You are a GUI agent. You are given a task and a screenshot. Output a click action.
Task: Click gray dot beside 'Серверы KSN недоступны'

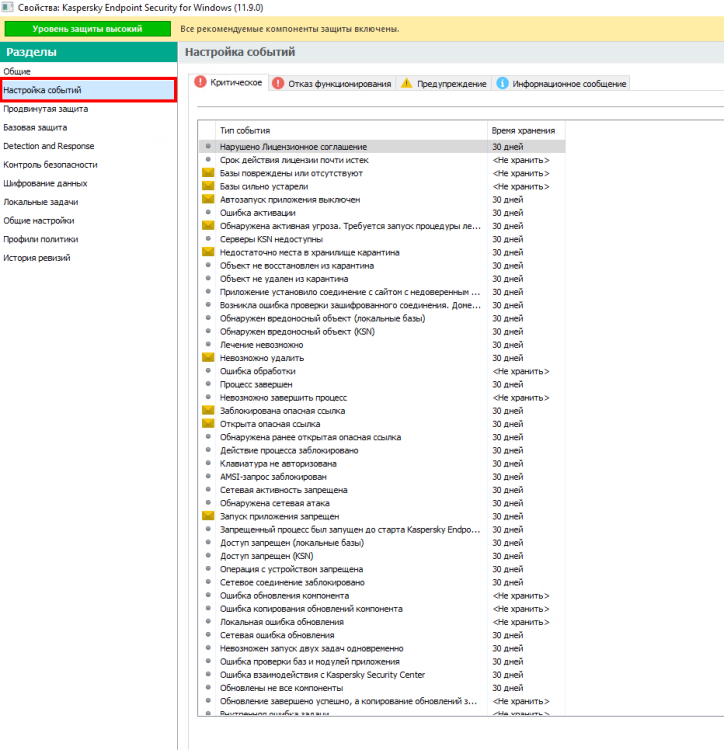[x=208, y=238]
